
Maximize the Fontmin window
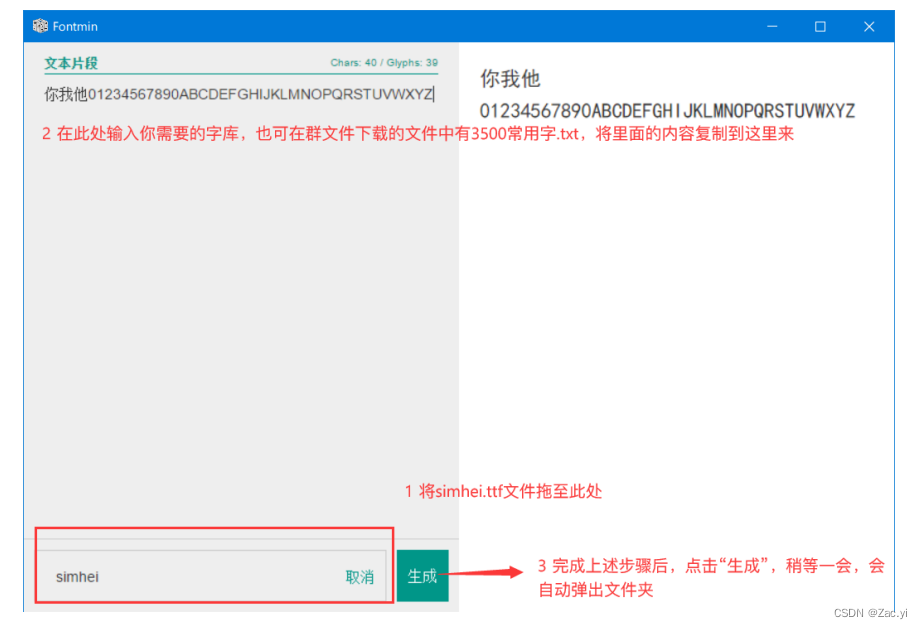coord(820,26)
